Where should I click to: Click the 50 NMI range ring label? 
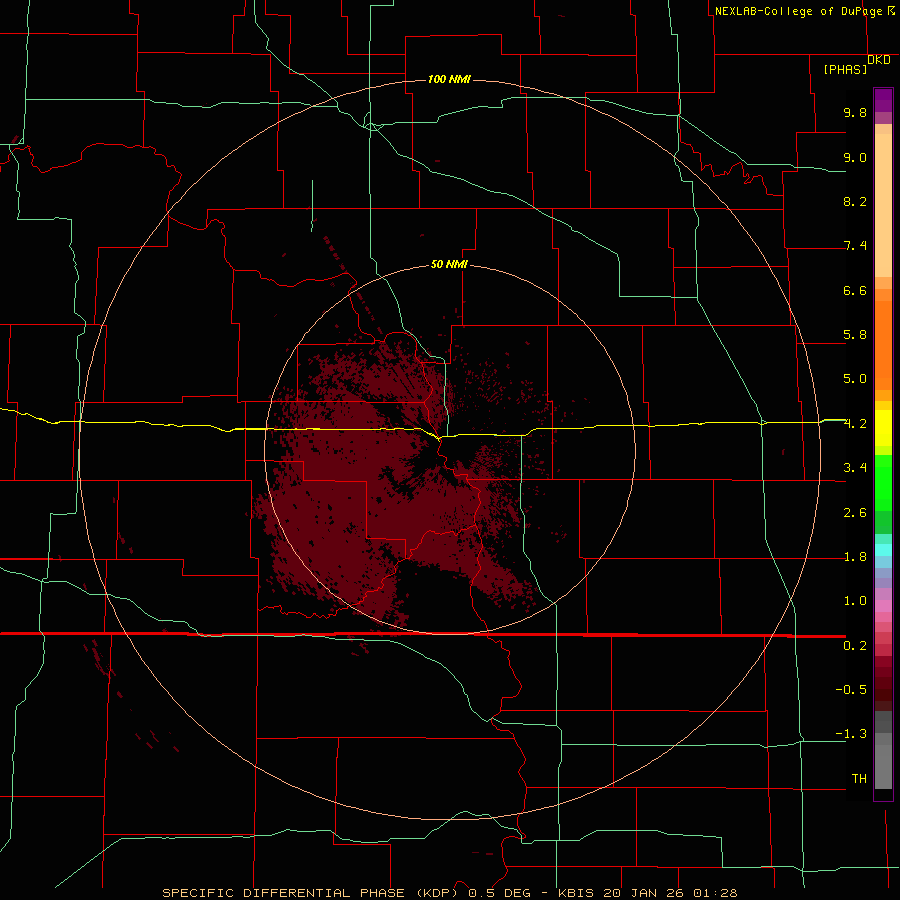(x=449, y=264)
